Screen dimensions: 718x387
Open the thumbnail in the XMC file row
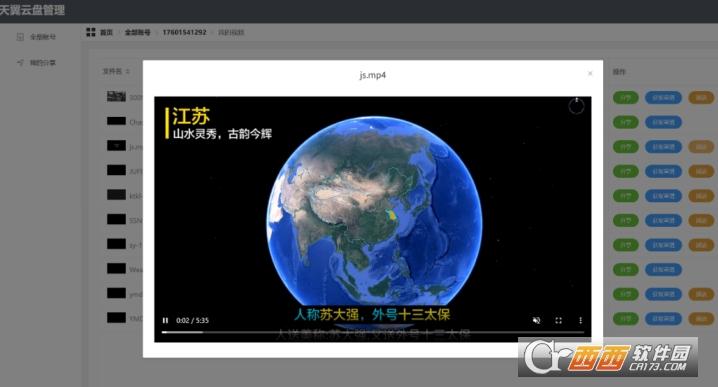(116, 317)
